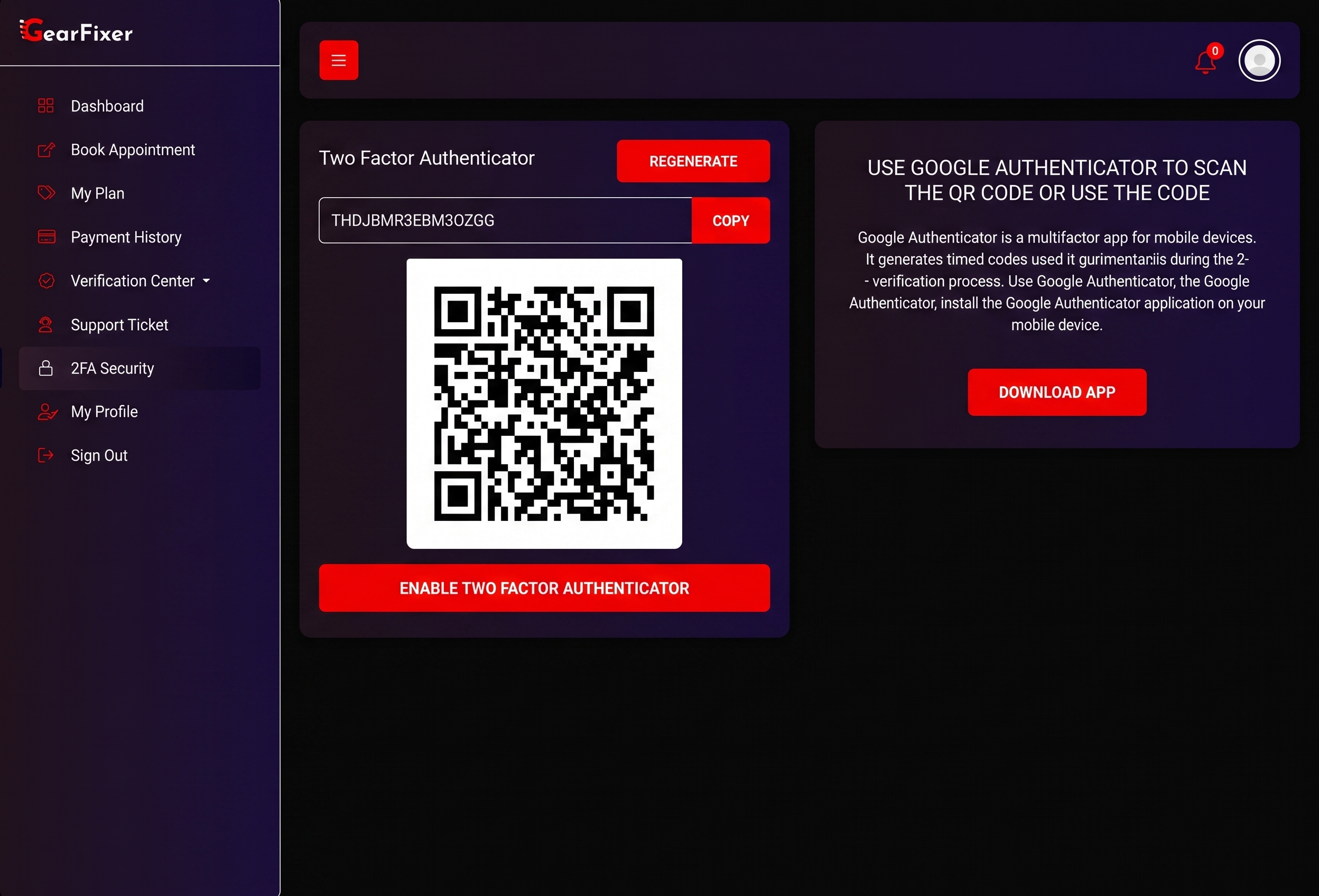Click the My Plan tag icon
Screen dimensions: 1319x896
(46, 193)
